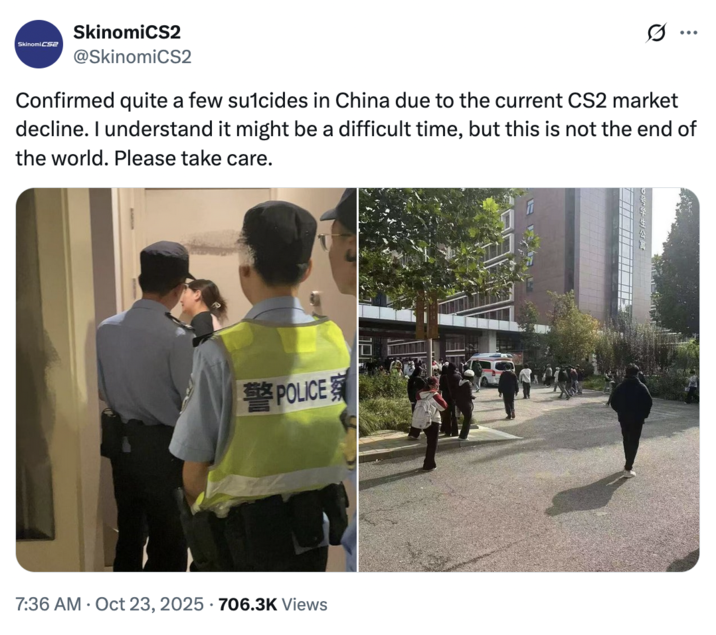Click the 7:36 AM timestamp

(48, 604)
